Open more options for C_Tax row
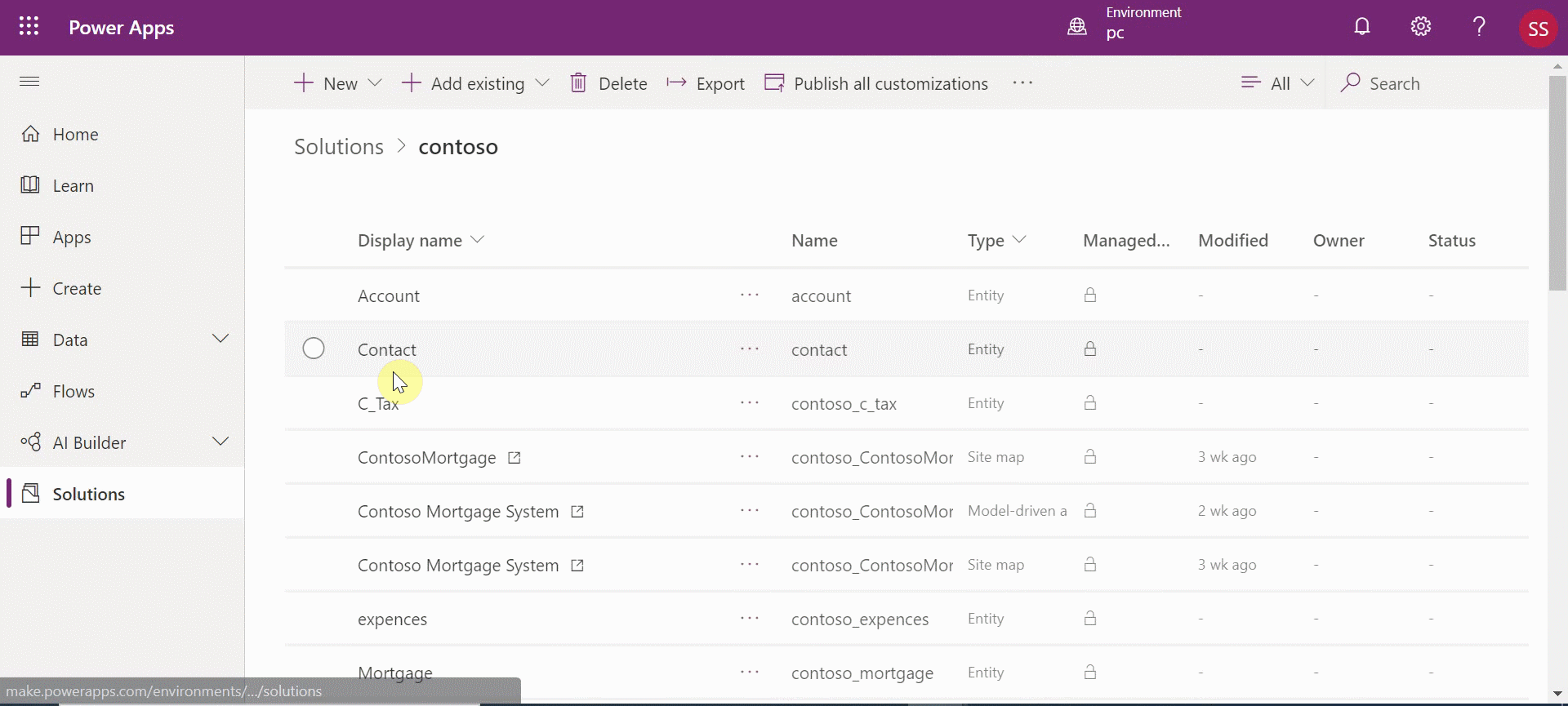Image resolution: width=1568 pixels, height=706 pixels. 750,402
